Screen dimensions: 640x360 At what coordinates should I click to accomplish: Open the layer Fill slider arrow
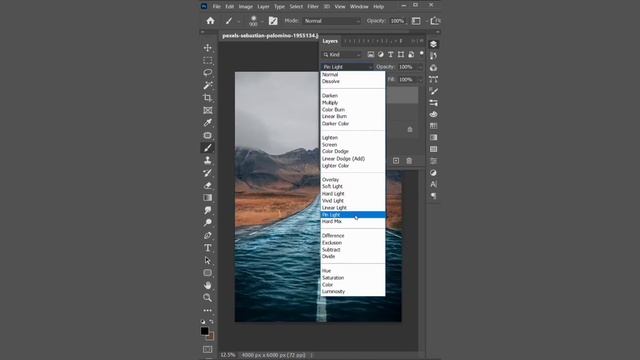point(420,80)
